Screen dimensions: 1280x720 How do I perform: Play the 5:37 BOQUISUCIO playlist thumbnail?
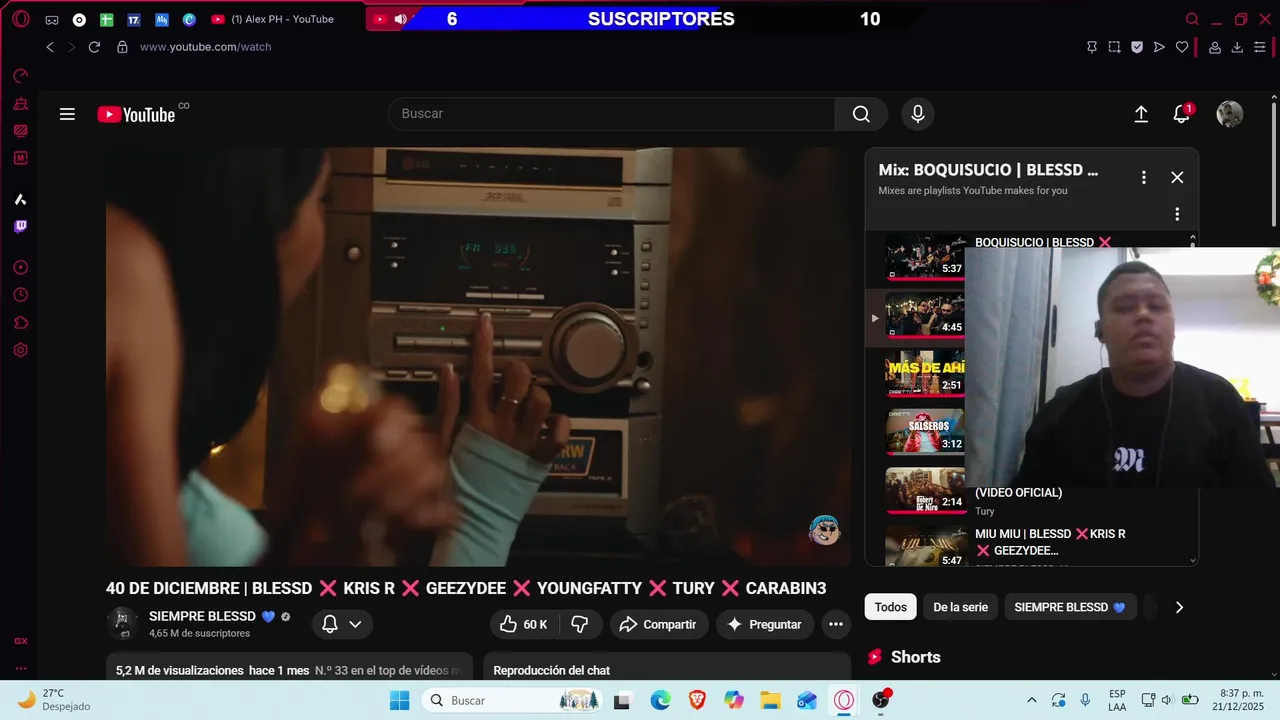(925, 258)
